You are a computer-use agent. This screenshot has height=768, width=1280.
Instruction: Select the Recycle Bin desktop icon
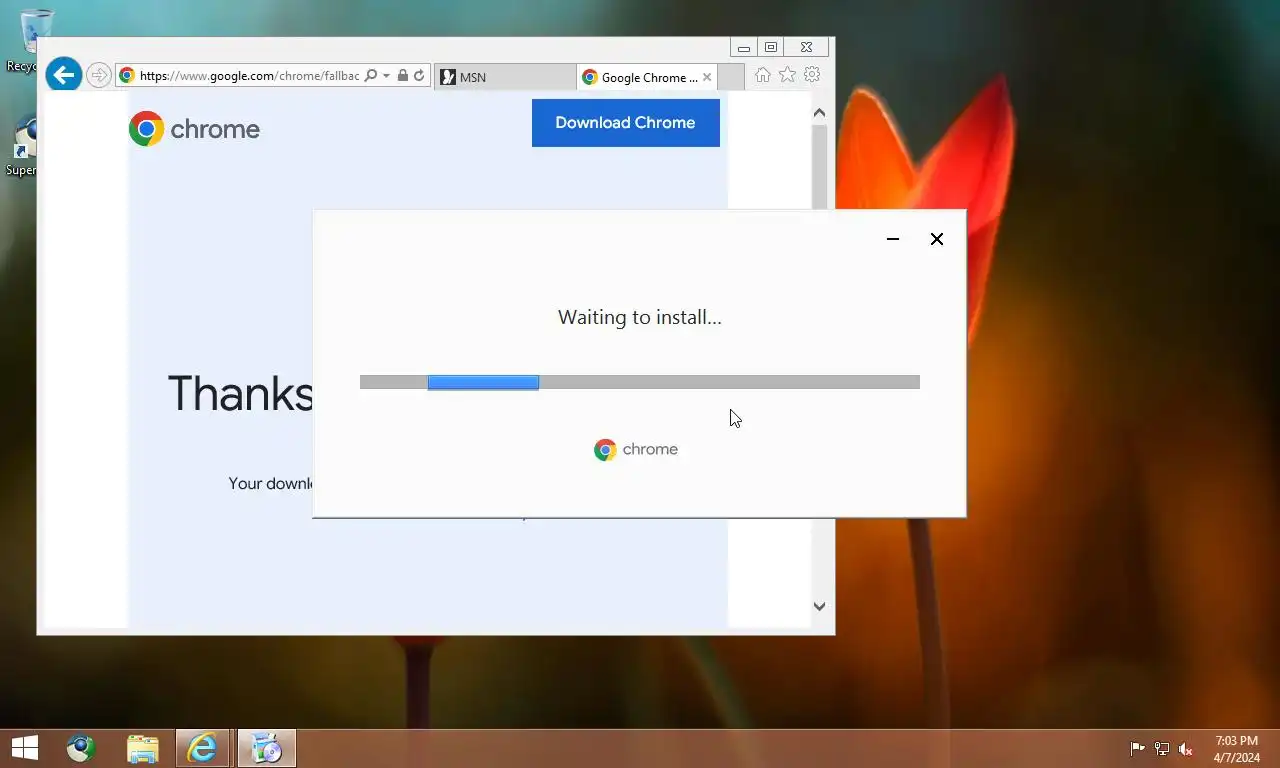(36, 42)
